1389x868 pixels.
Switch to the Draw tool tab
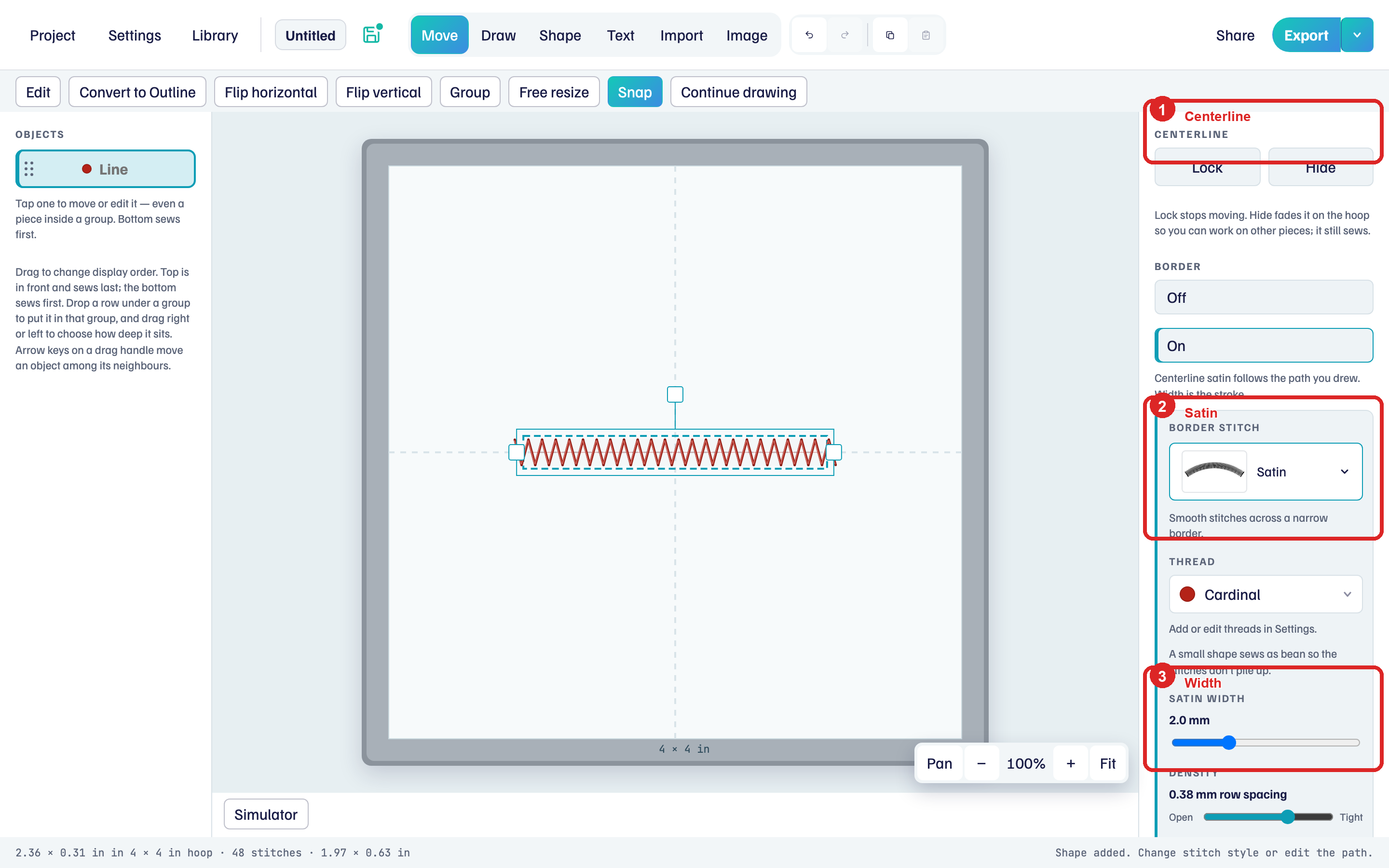pos(498,35)
